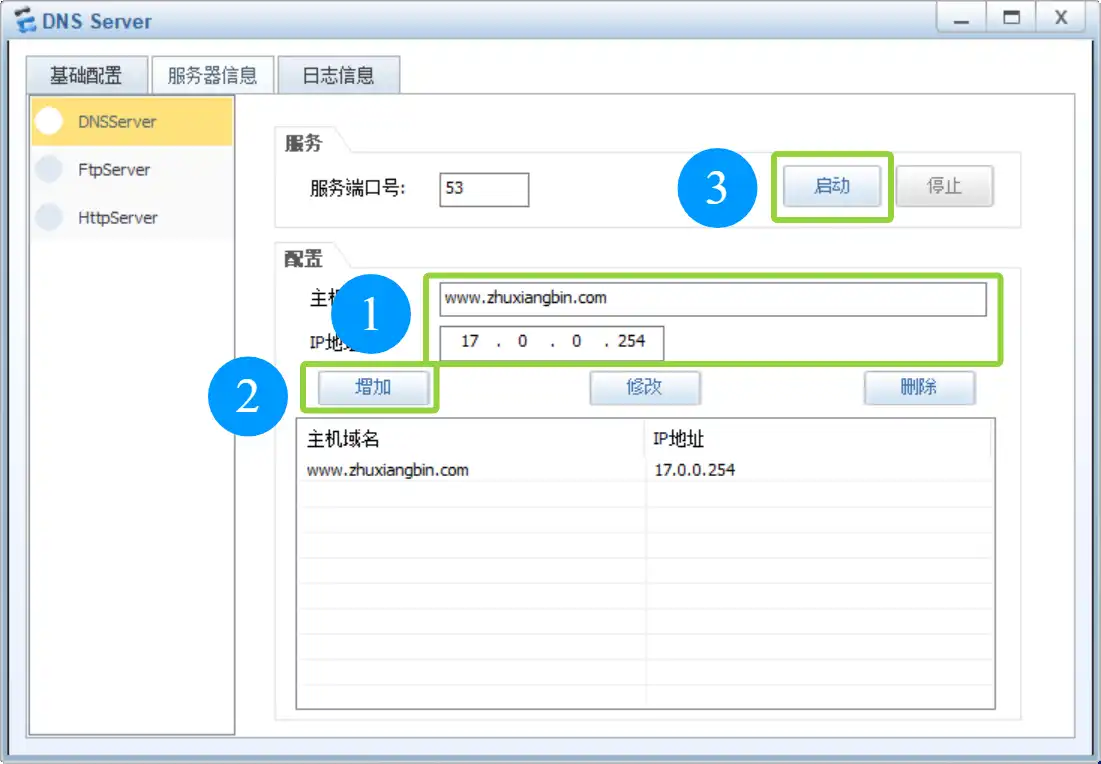Maximize the DNS Server window
The image size is (1101, 764).
click(1011, 18)
